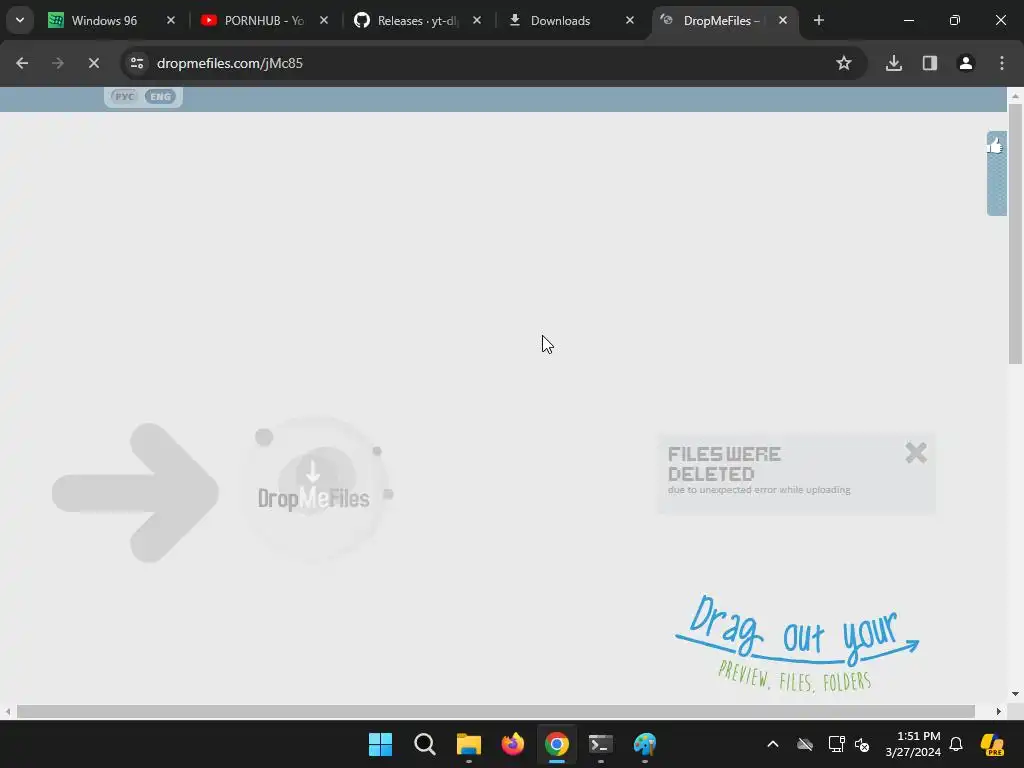Show hidden system tray icons
Image resolution: width=1024 pixels, height=768 pixels.
(773, 744)
